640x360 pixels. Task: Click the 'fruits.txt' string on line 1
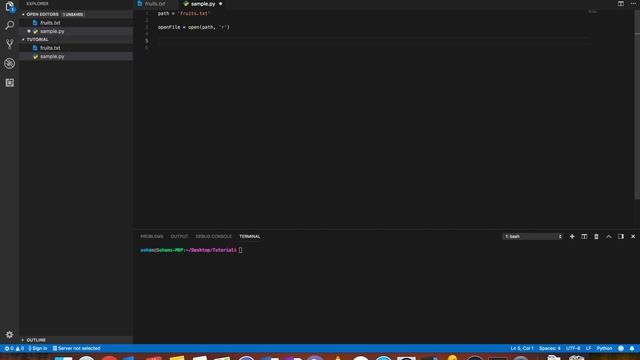[x=194, y=13]
